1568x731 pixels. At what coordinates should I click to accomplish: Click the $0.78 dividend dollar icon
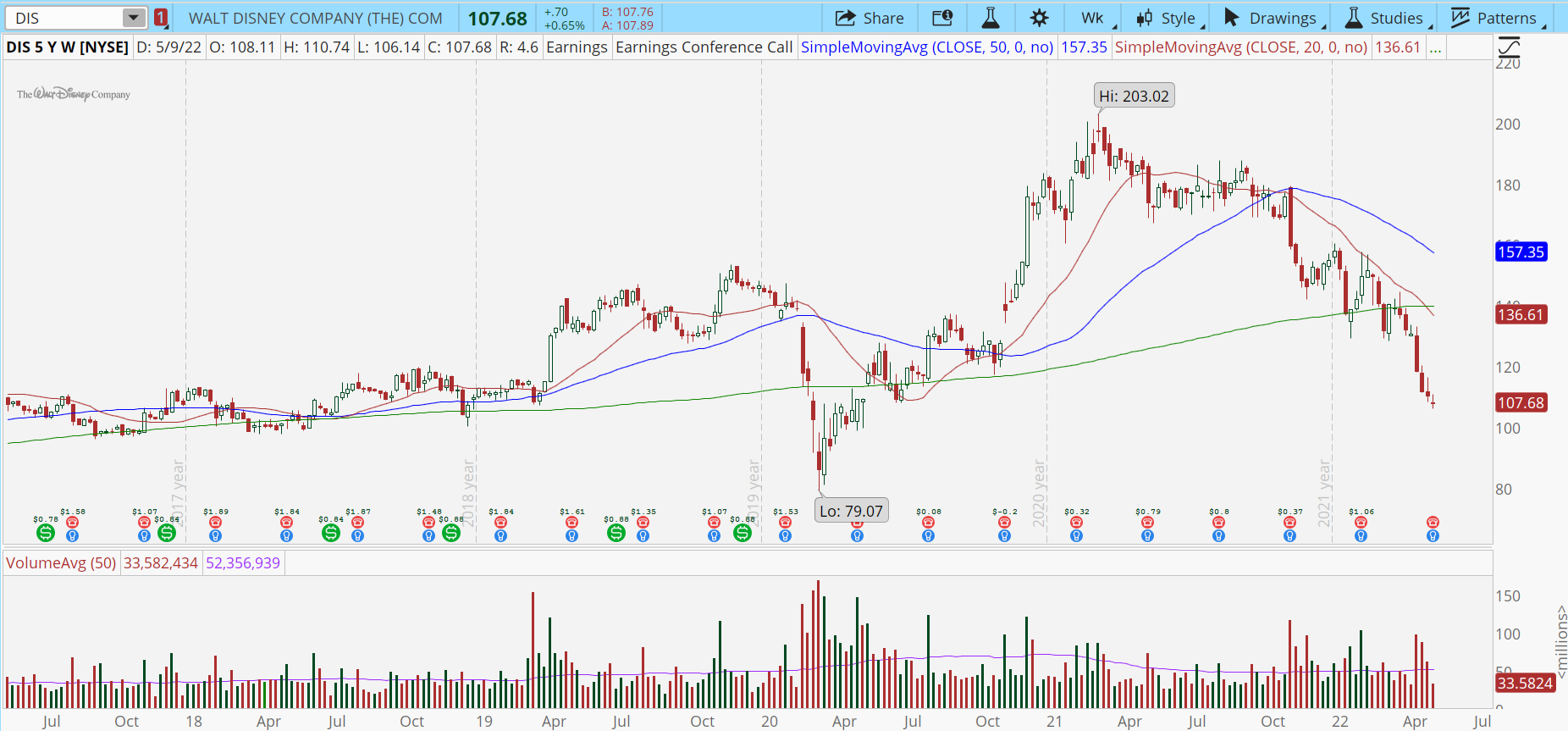(46, 533)
